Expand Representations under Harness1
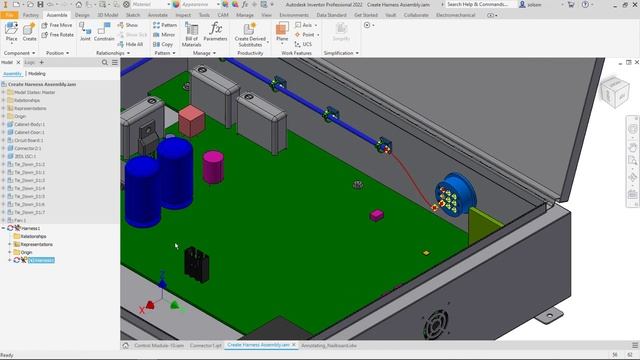The height and width of the screenshot is (360, 640). [x=10, y=244]
